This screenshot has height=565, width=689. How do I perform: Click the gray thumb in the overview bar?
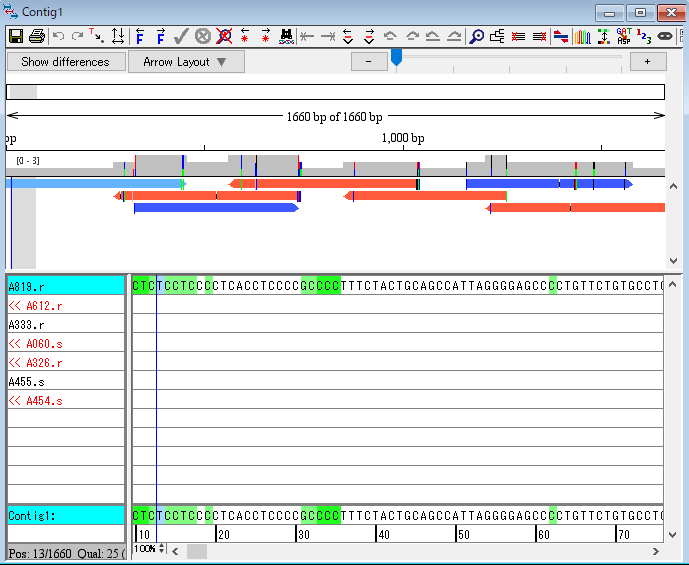[x=23, y=92]
